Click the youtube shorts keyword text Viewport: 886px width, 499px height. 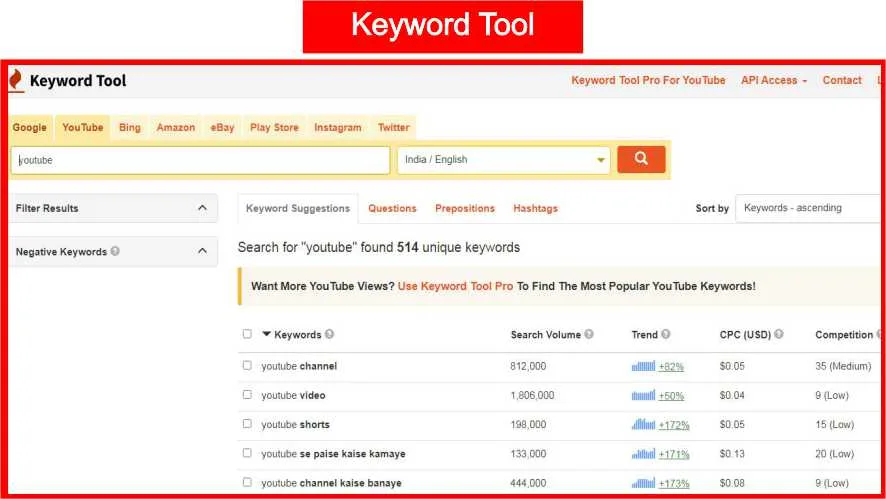click(x=295, y=424)
